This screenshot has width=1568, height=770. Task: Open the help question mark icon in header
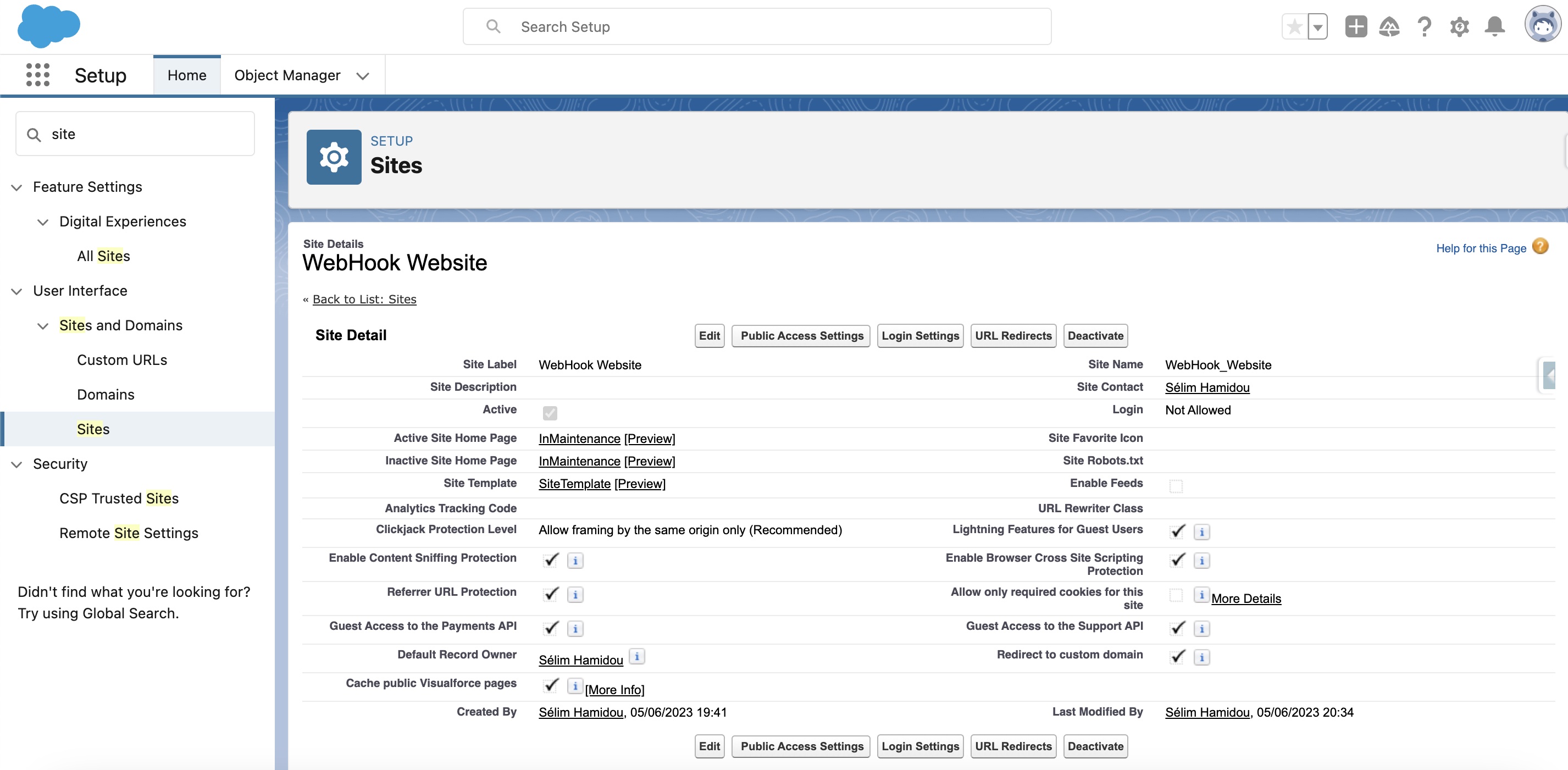pyautogui.click(x=1425, y=27)
